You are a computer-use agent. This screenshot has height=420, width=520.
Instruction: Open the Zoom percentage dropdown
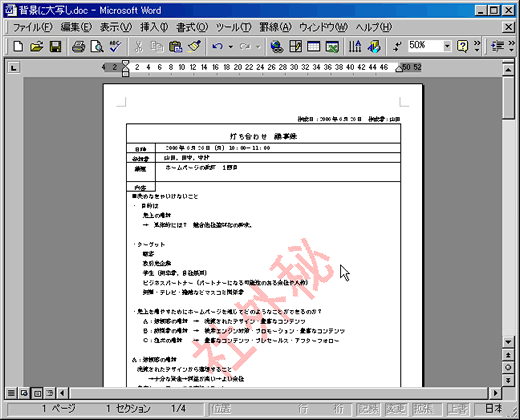(447, 46)
